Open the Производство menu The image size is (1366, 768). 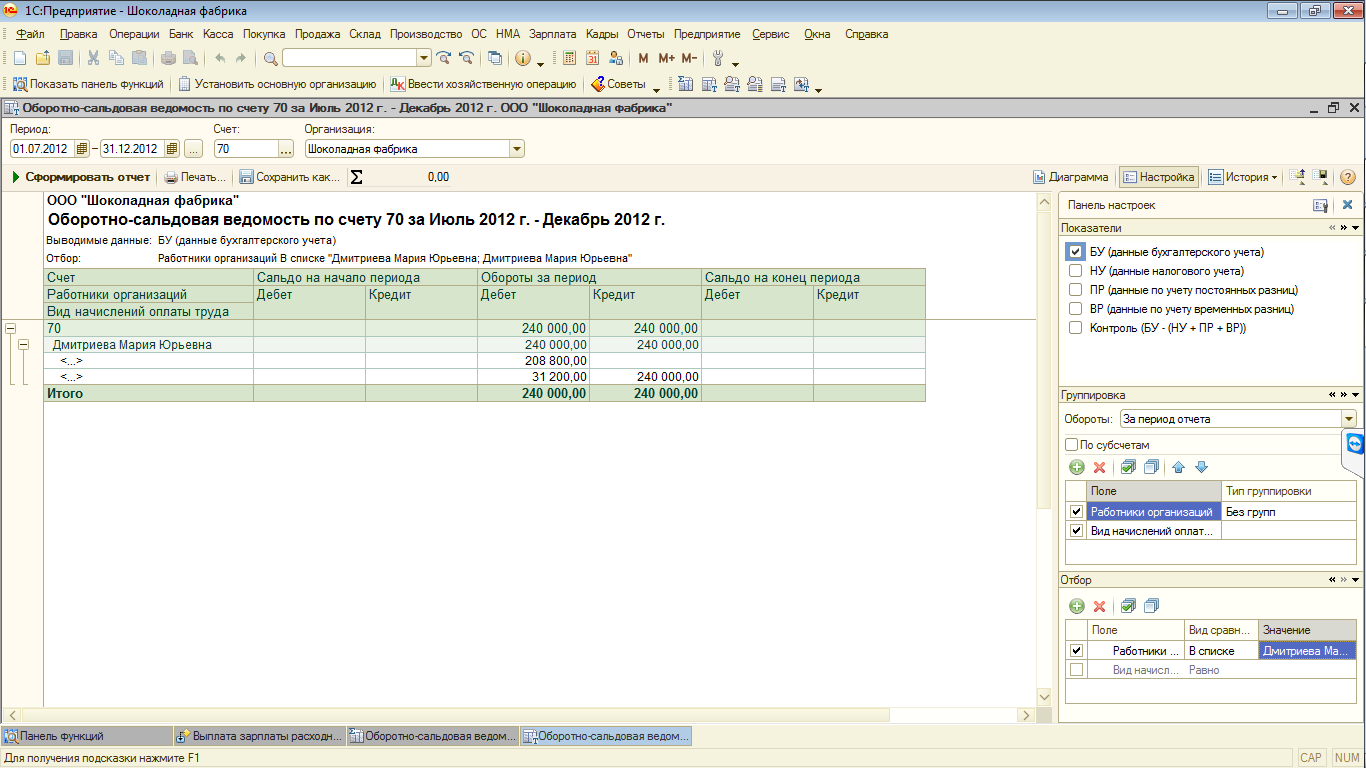click(426, 34)
